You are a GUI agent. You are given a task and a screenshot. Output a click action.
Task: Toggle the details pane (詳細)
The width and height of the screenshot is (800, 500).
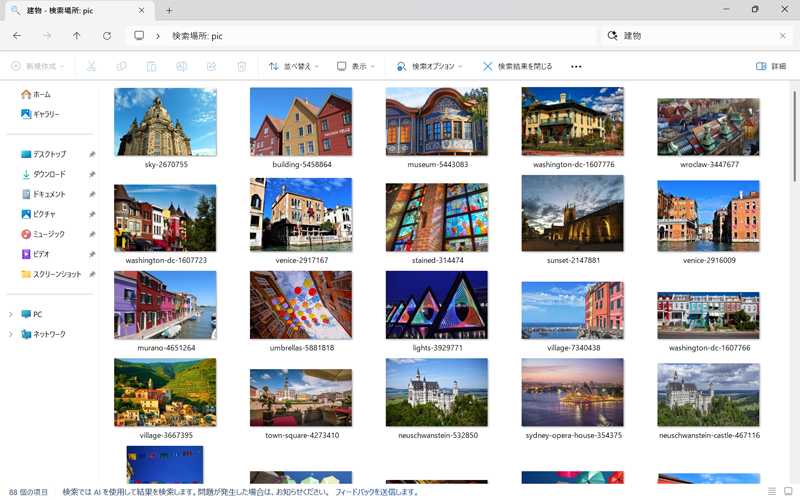pos(771,66)
